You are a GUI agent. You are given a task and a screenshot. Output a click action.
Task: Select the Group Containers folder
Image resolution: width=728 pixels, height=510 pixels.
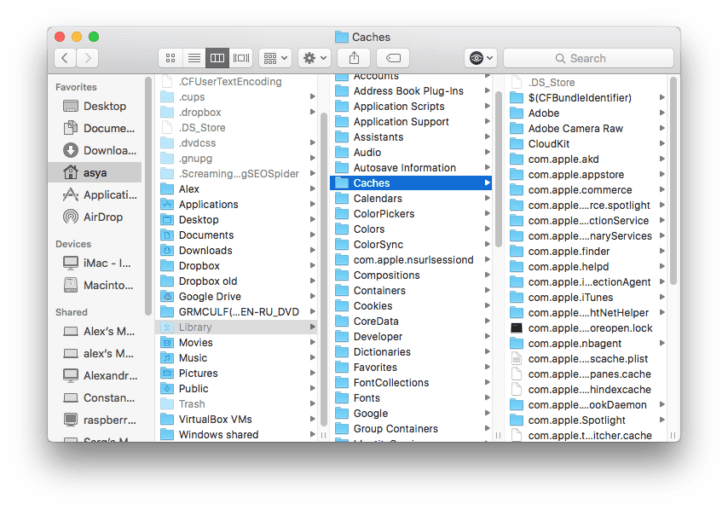(x=411, y=428)
